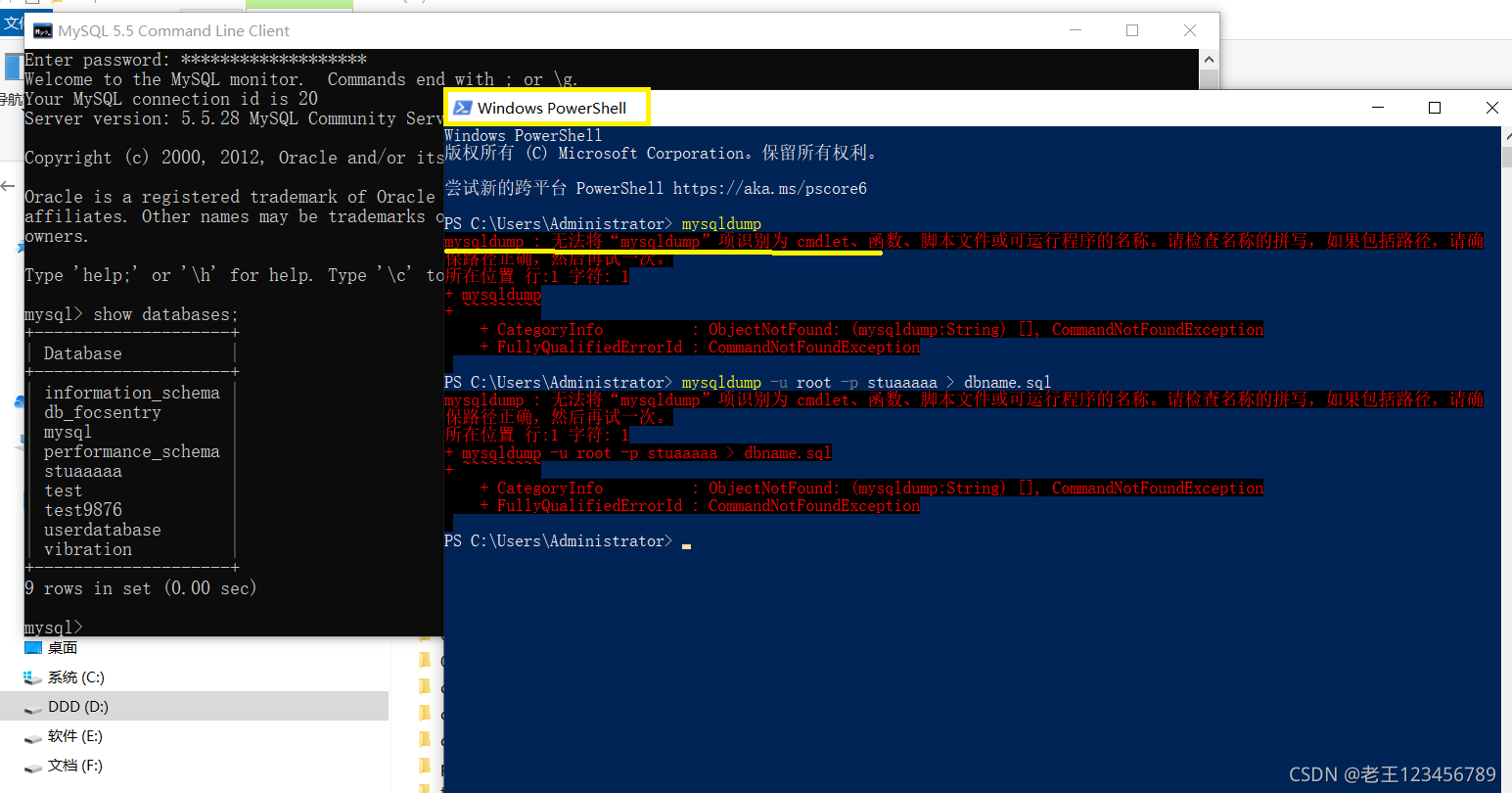Click the PowerShell link https://aka.ms/pscore6
This screenshot has height=793, width=1512.
coord(770,188)
